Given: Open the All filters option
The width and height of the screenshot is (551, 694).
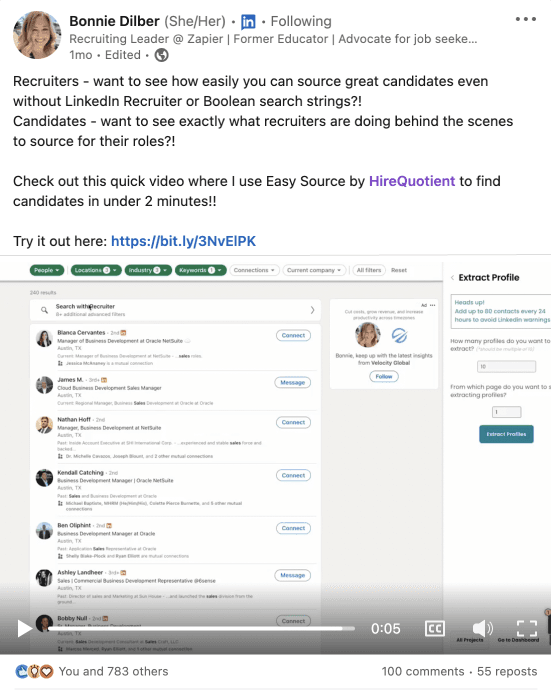Looking at the screenshot, I should pos(369,270).
